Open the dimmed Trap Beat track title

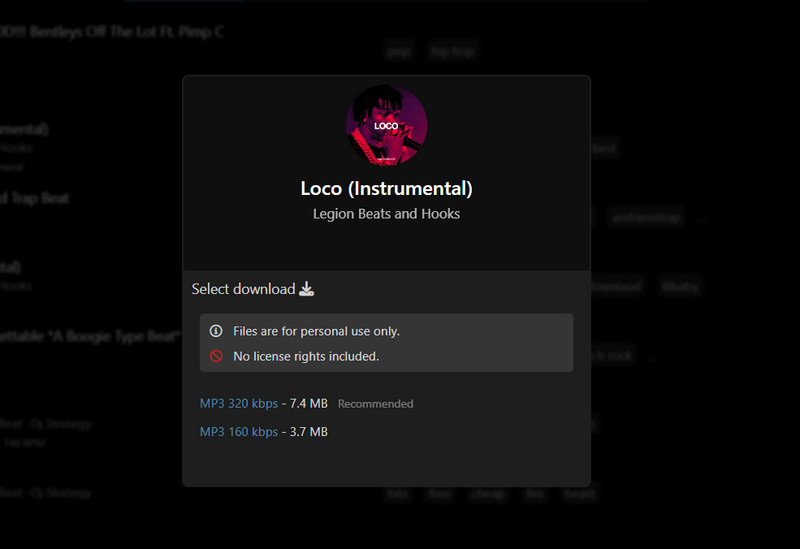click(35, 199)
